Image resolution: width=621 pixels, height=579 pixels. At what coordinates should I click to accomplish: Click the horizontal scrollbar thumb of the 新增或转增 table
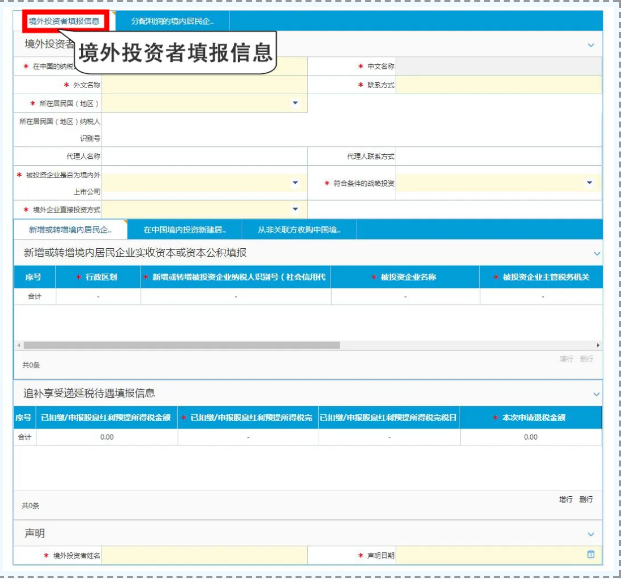pyautogui.click(x=182, y=345)
